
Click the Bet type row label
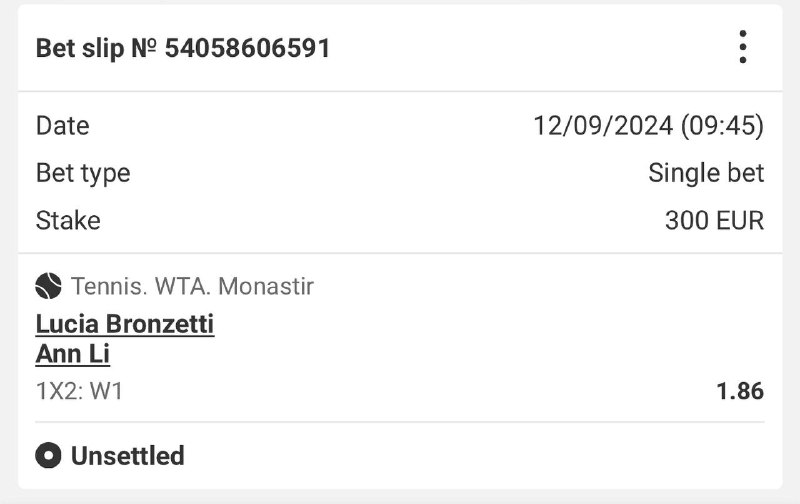(83, 173)
